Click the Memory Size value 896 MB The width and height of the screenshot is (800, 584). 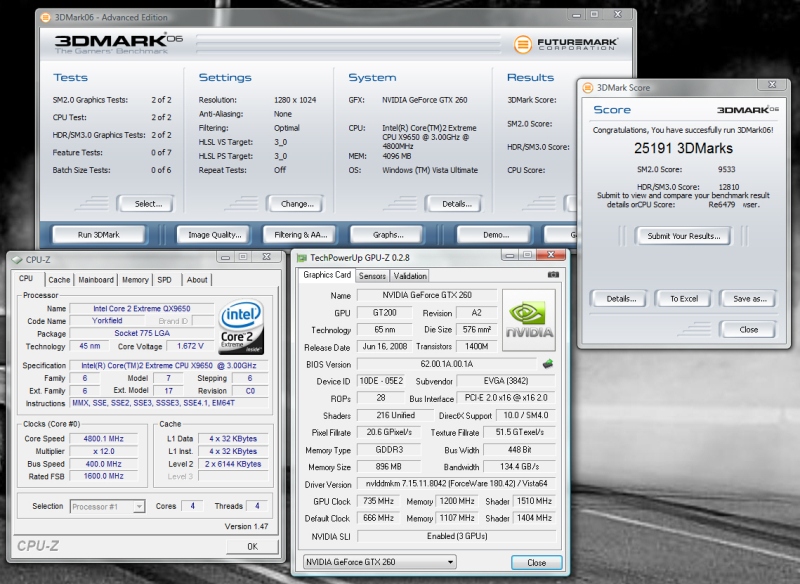coord(388,467)
